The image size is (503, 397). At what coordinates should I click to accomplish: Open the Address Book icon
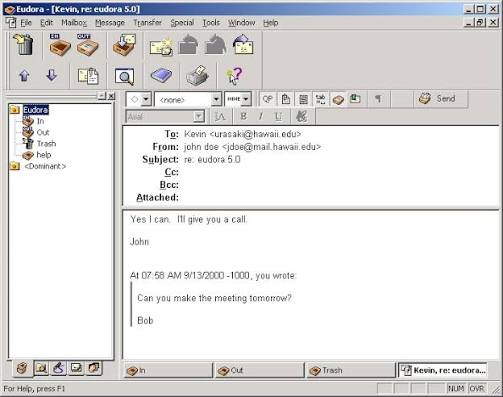[161, 75]
